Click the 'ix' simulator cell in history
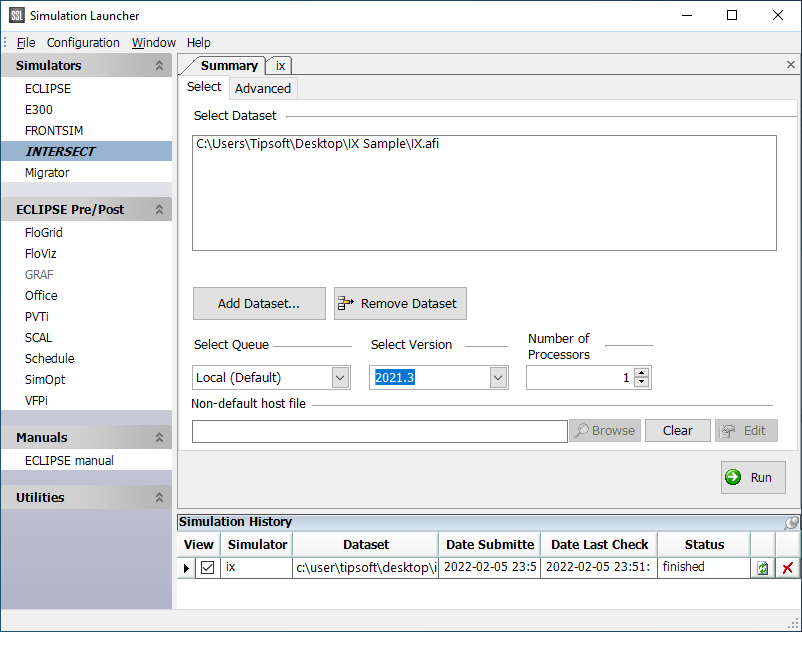Viewport: 802px width, 662px height. tap(257, 567)
